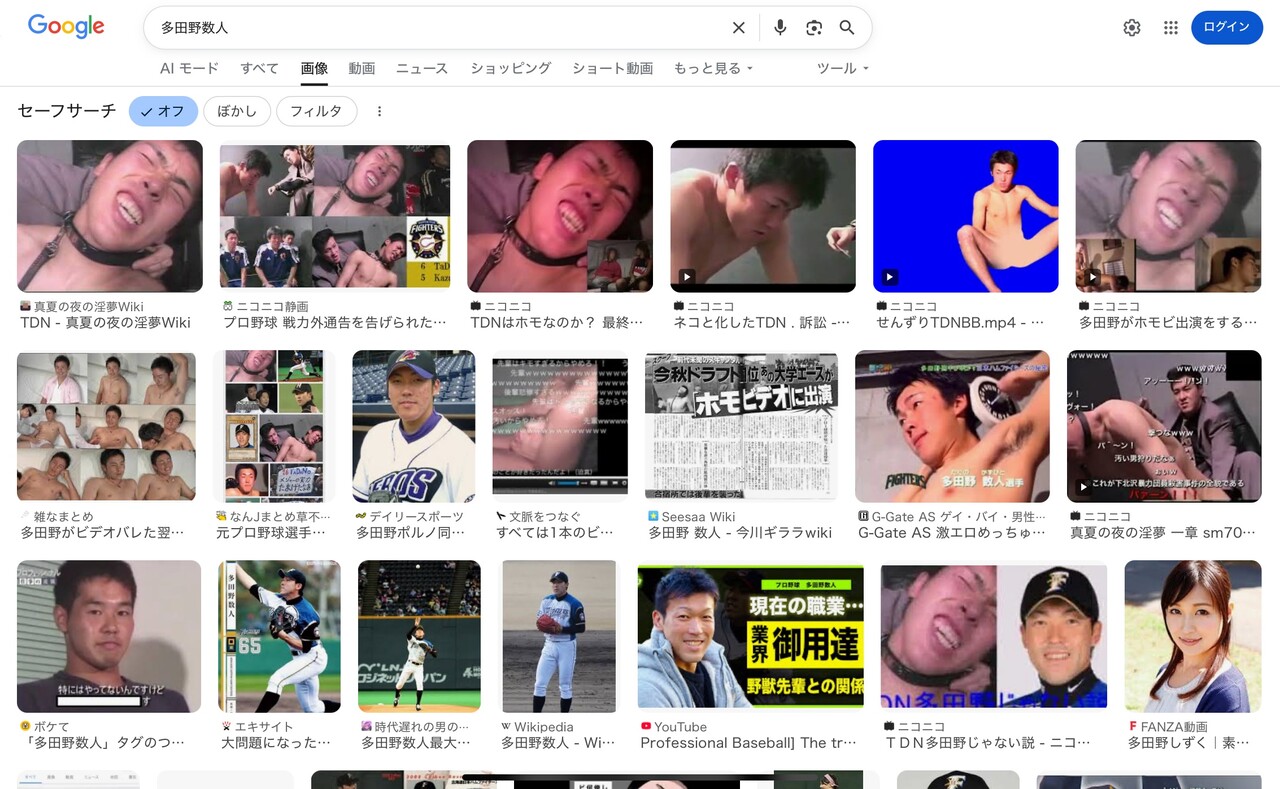
Task: Click the ボケて thumbnail with the subtitle caption
Action: click(x=109, y=636)
